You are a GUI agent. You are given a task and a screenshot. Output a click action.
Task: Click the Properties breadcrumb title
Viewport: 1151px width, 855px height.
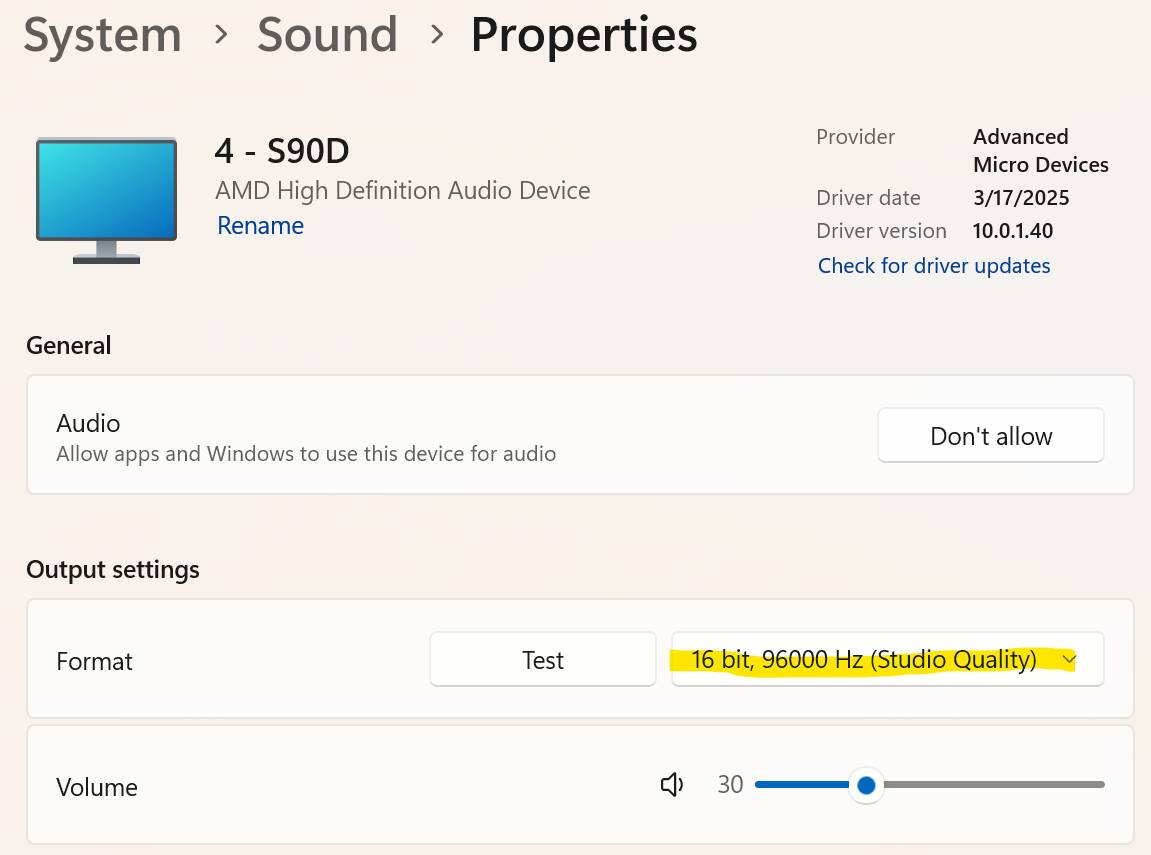click(x=584, y=34)
